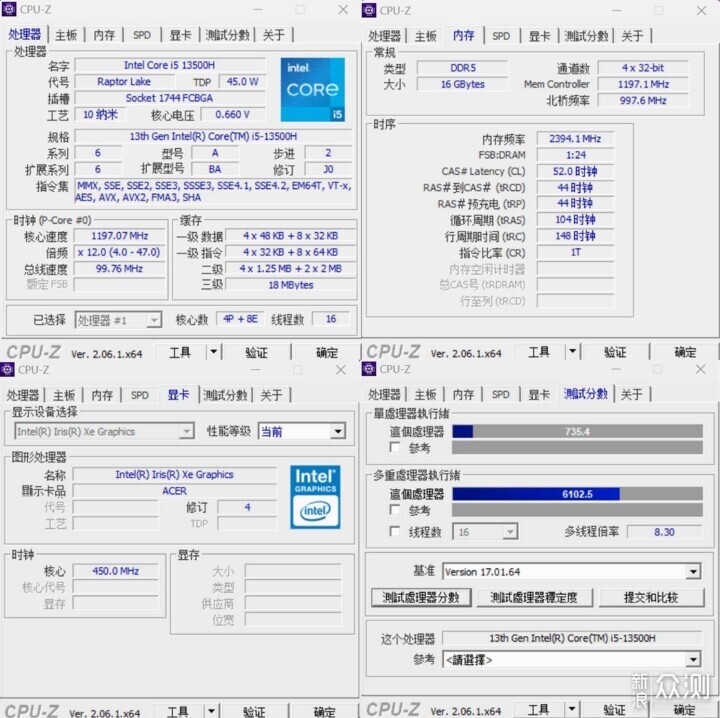Click the 代号 value Raptor Lake
The image size is (720, 718).
124,82
